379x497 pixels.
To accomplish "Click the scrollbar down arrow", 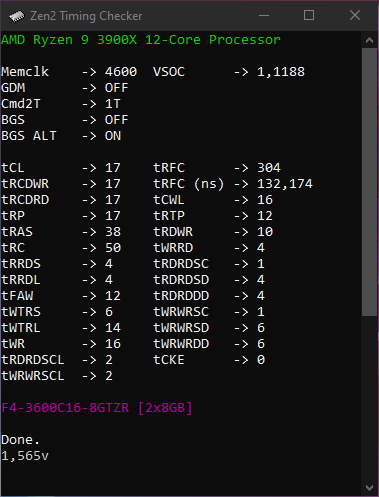I will pos(369,488).
